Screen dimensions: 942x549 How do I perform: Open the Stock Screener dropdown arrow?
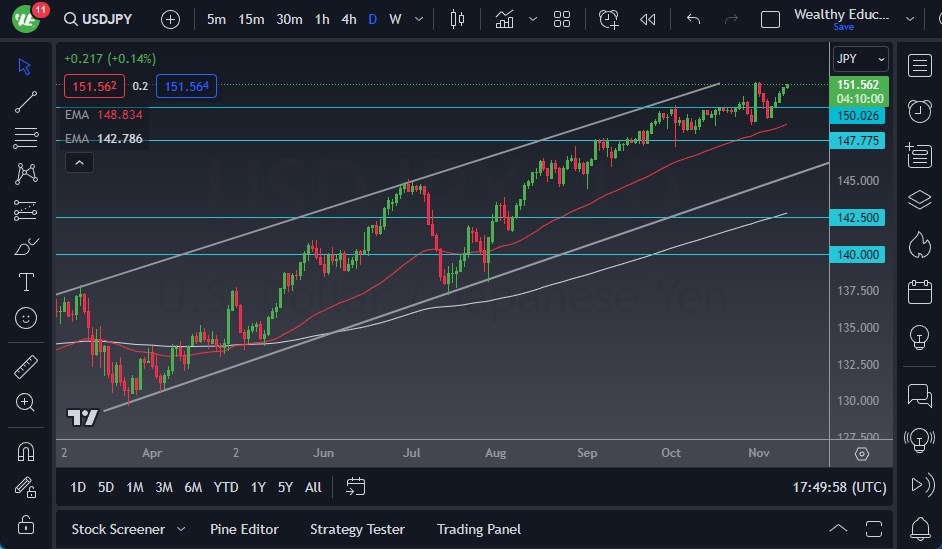pyautogui.click(x=181, y=529)
